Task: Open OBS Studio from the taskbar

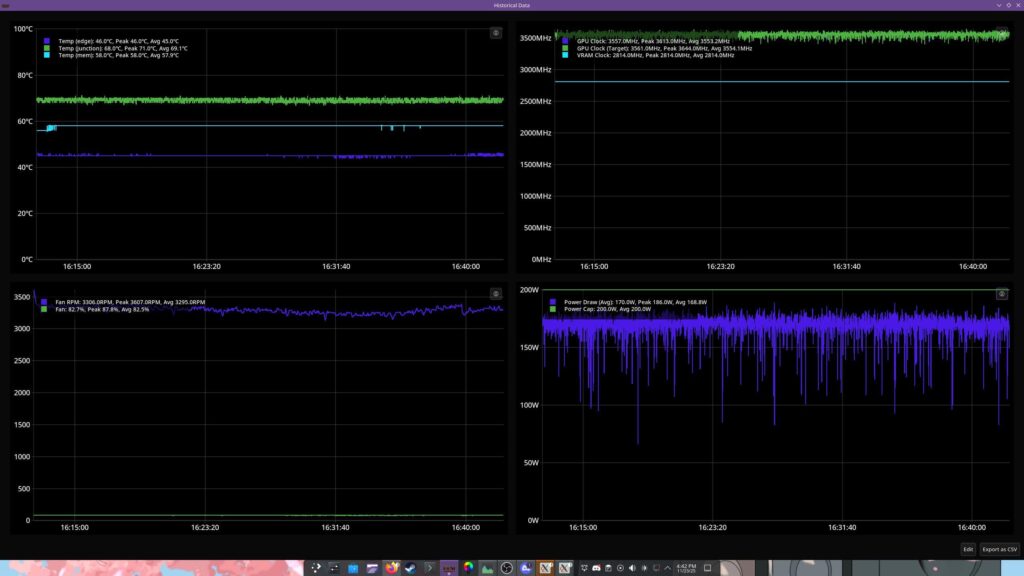Action: (507, 568)
